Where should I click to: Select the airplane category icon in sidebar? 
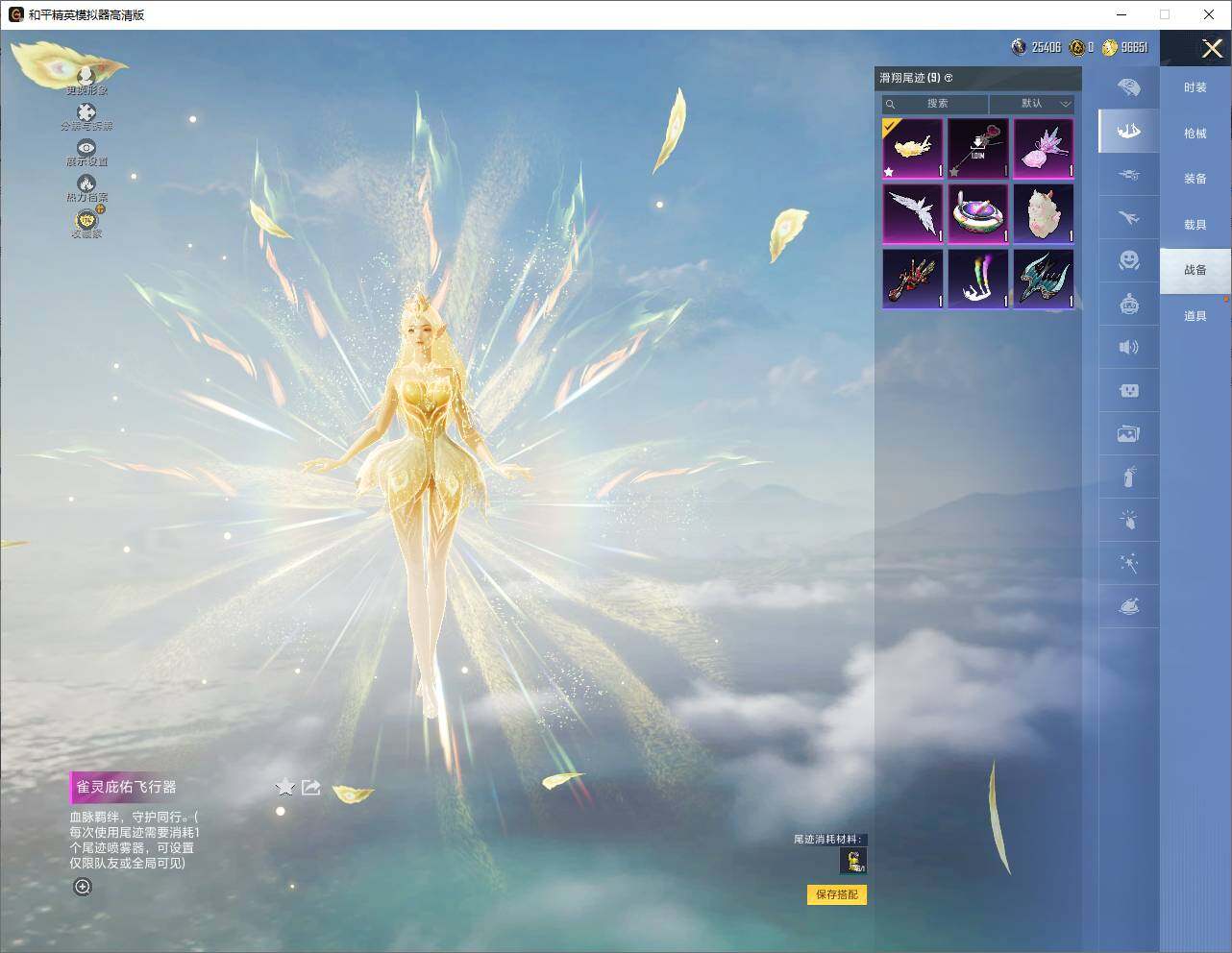1129,218
